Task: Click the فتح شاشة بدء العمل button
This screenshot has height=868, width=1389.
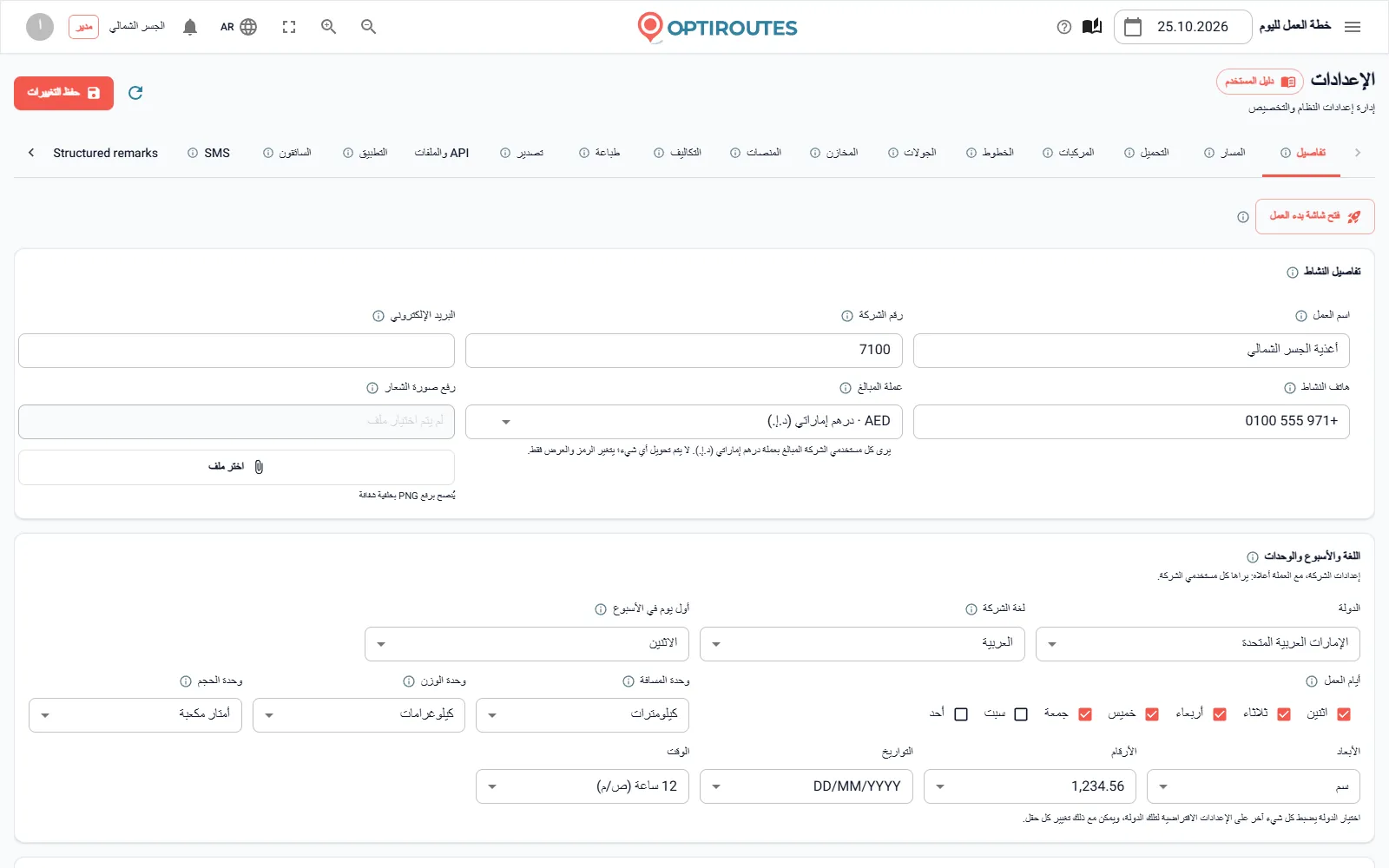Action: click(x=1314, y=217)
